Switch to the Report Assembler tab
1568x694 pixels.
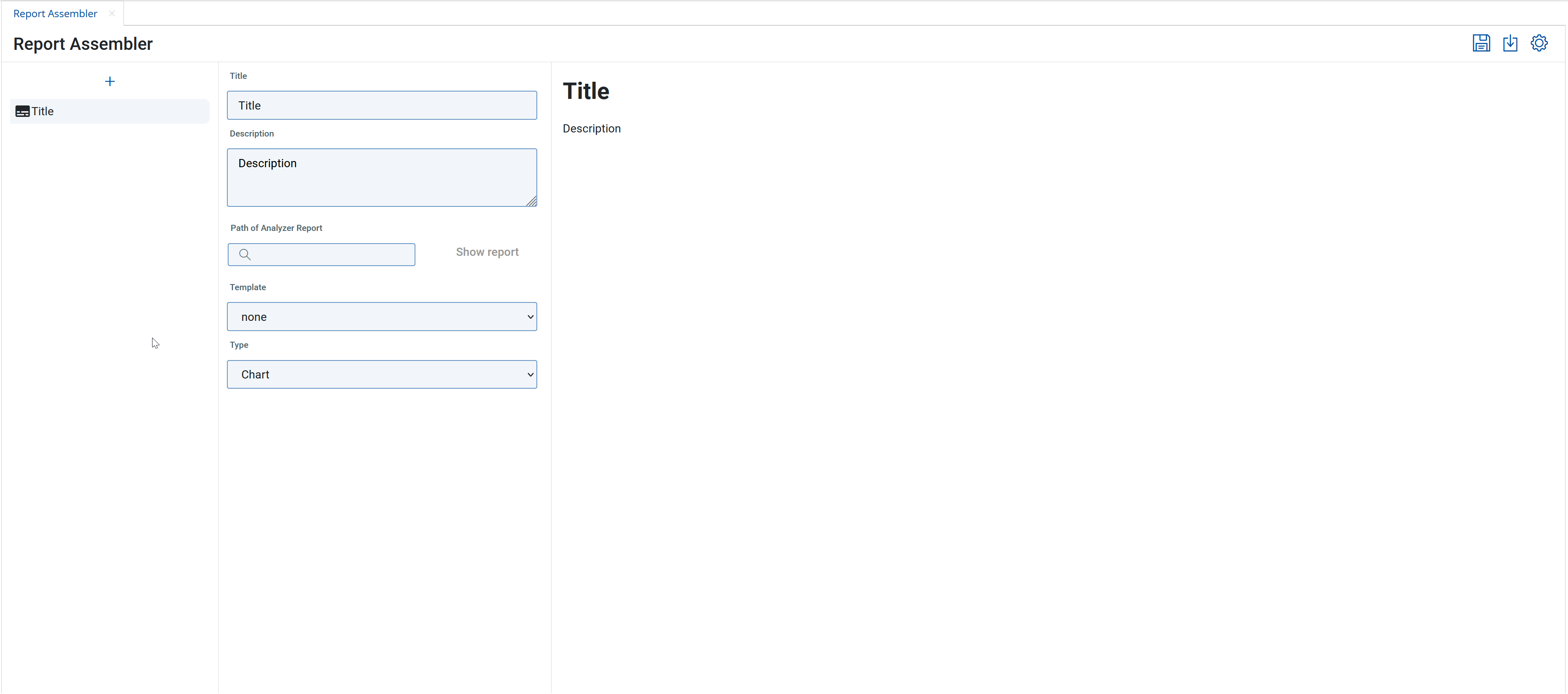tap(55, 13)
